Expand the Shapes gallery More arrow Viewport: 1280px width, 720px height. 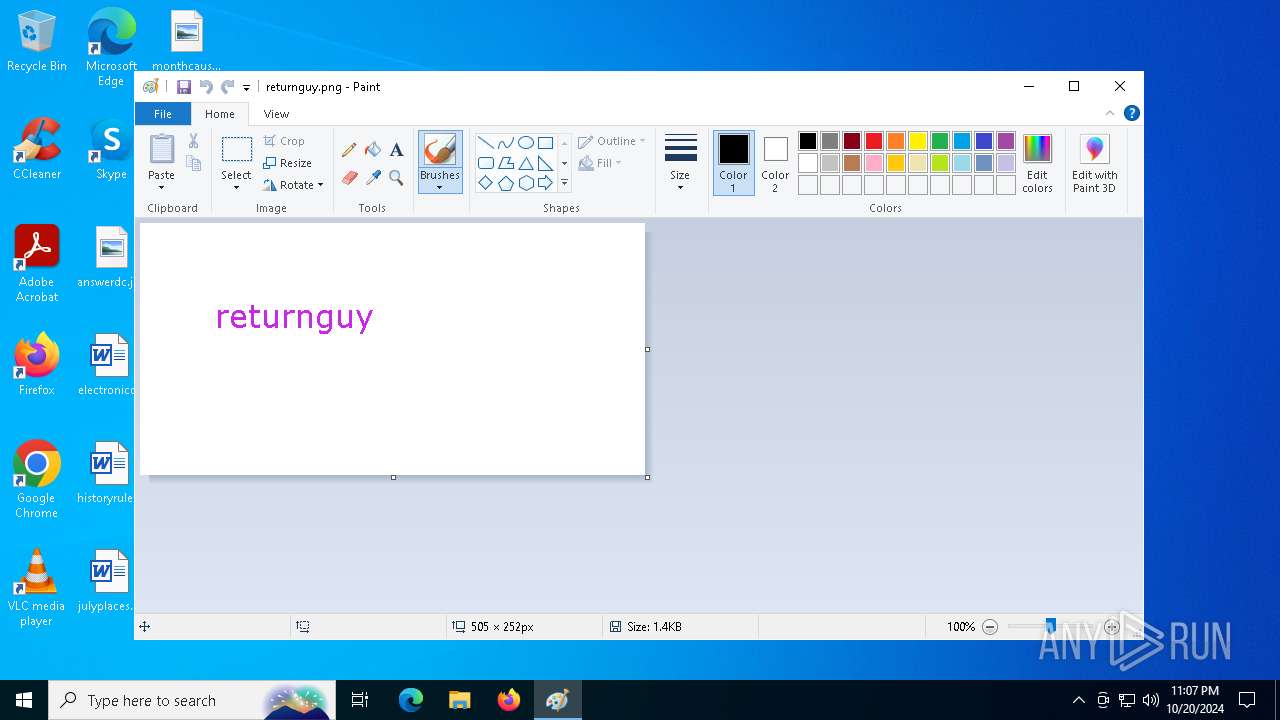click(564, 183)
